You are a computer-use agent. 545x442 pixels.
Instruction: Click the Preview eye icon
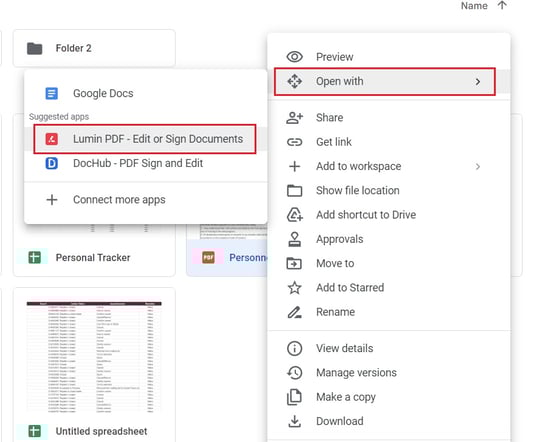(294, 57)
